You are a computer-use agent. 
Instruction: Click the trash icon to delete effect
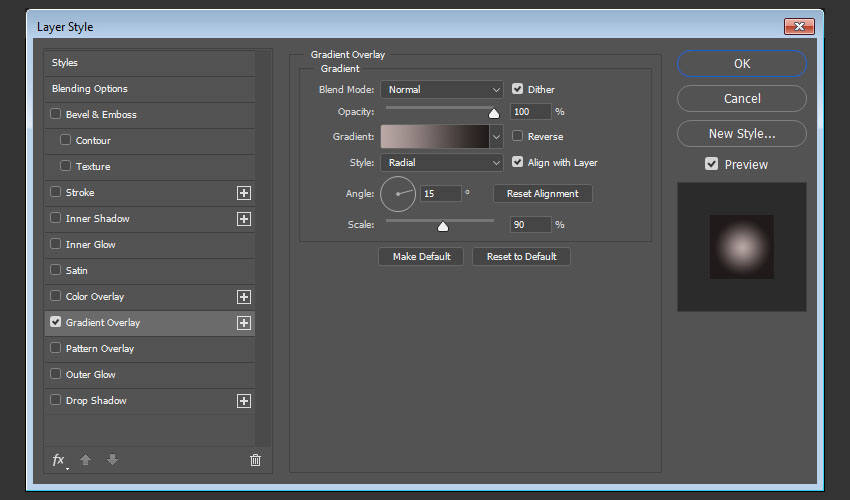pyautogui.click(x=255, y=460)
